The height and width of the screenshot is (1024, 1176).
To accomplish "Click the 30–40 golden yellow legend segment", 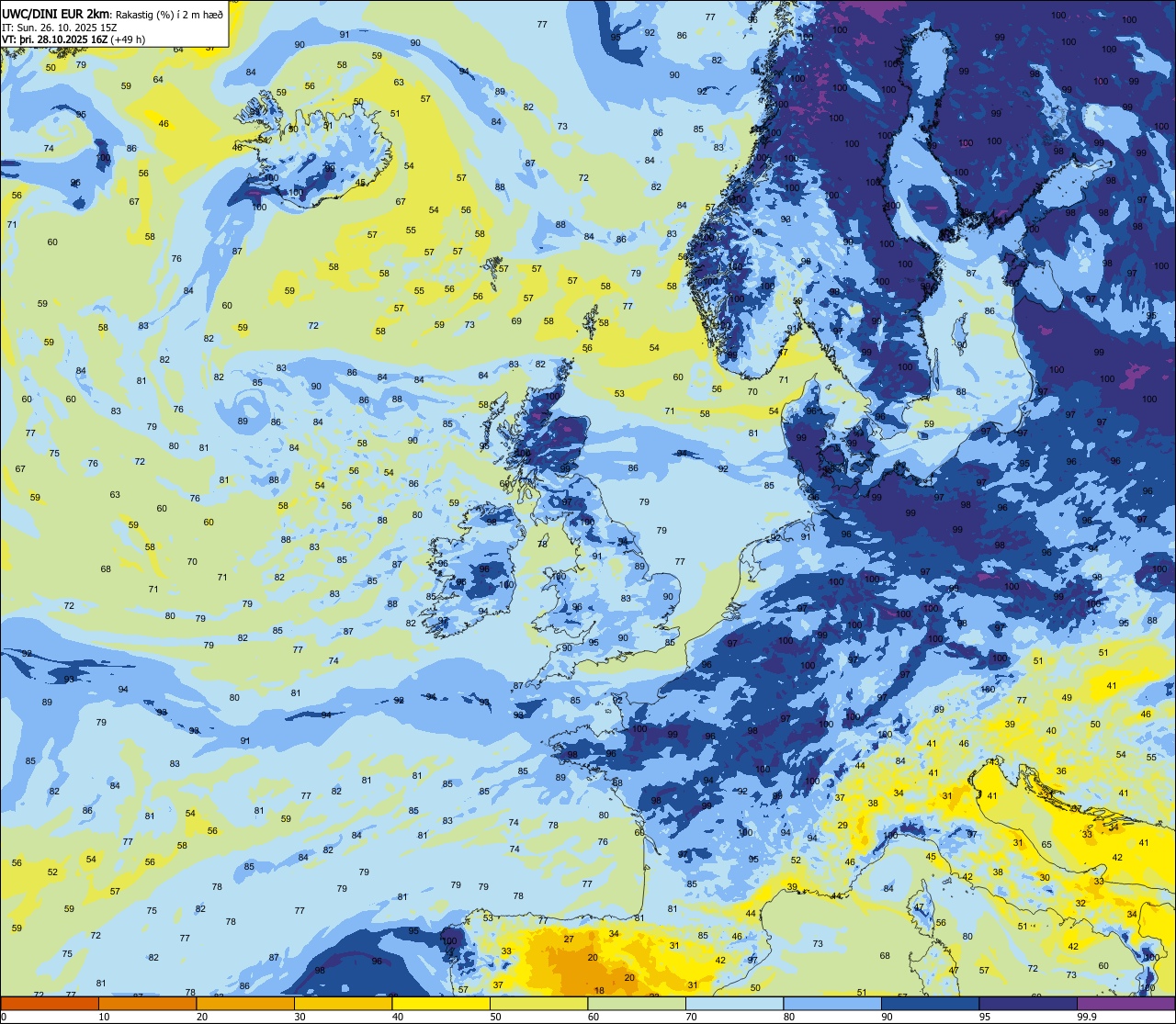I will click(x=343, y=1004).
